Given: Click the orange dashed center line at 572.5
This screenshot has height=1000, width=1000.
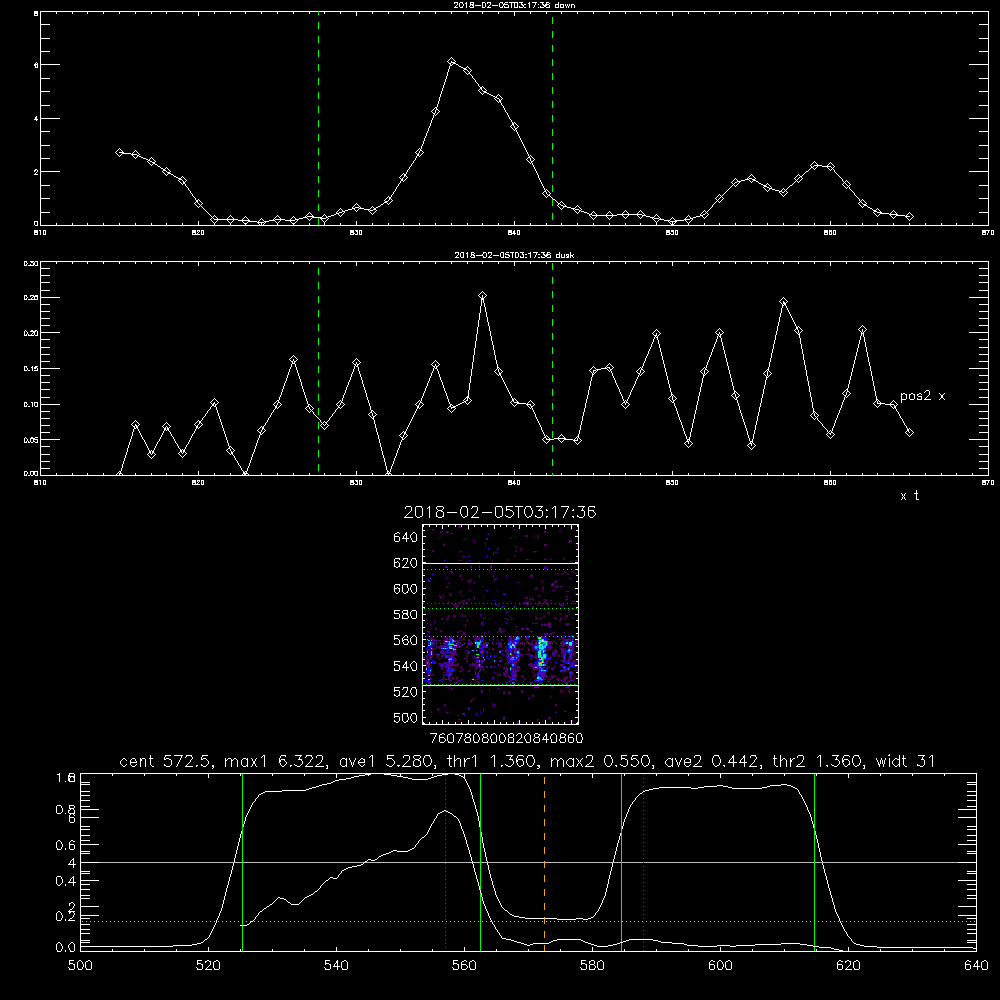Looking at the screenshot, I should point(544,861).
